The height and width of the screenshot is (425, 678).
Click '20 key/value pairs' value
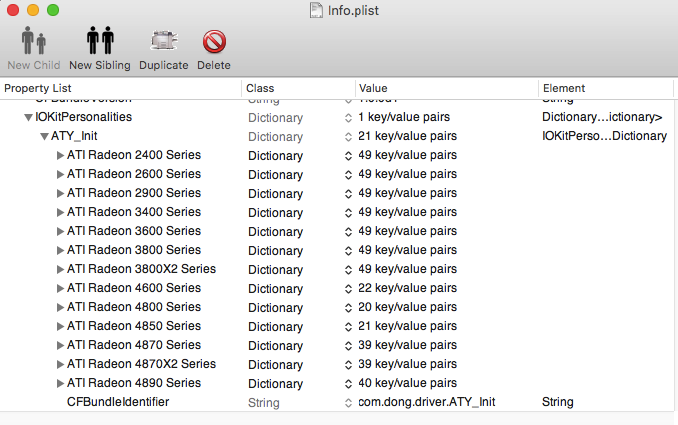click(x=407, y=307)
